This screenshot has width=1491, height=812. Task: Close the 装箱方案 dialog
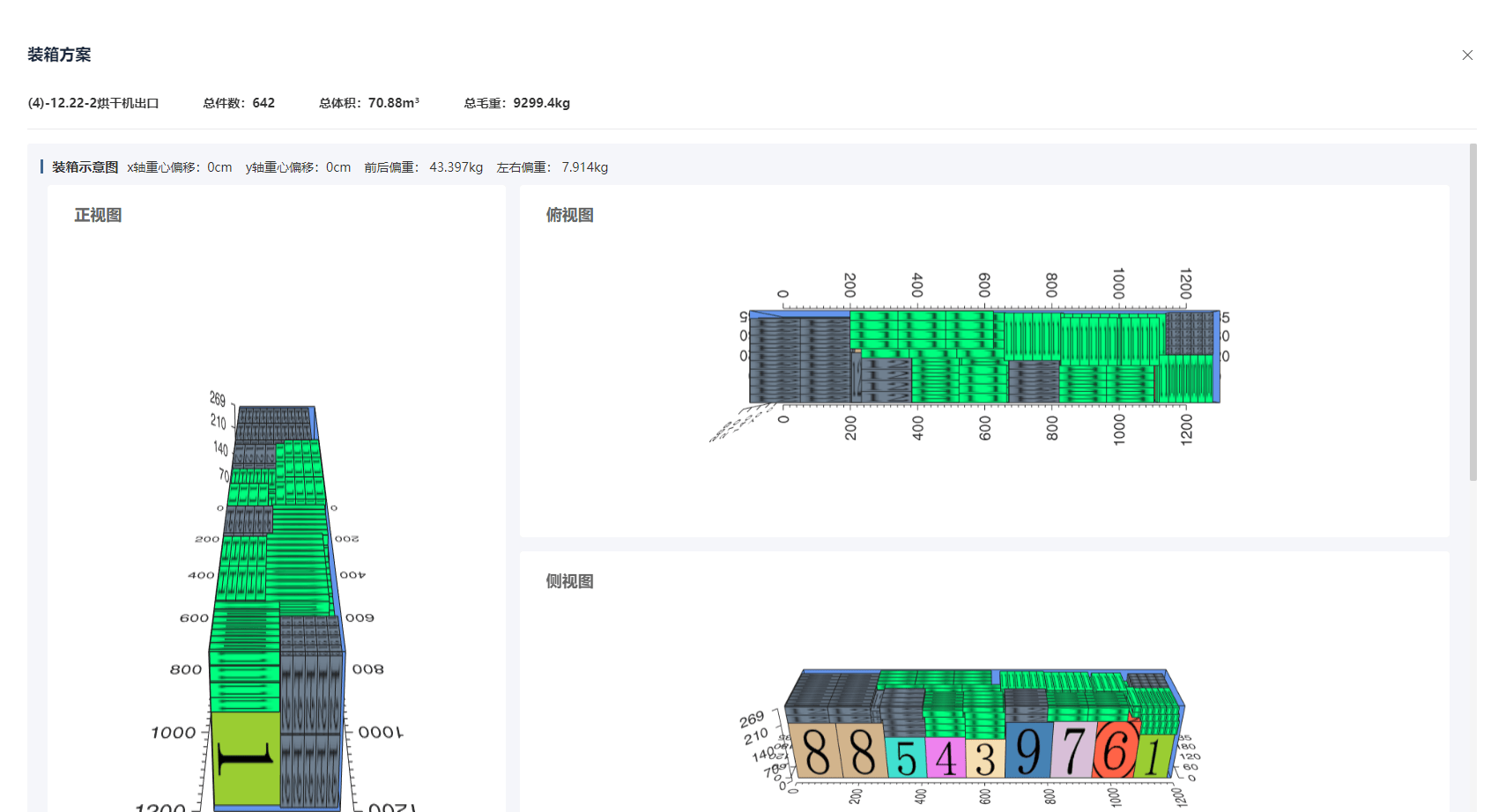(x=1467, y=55)
